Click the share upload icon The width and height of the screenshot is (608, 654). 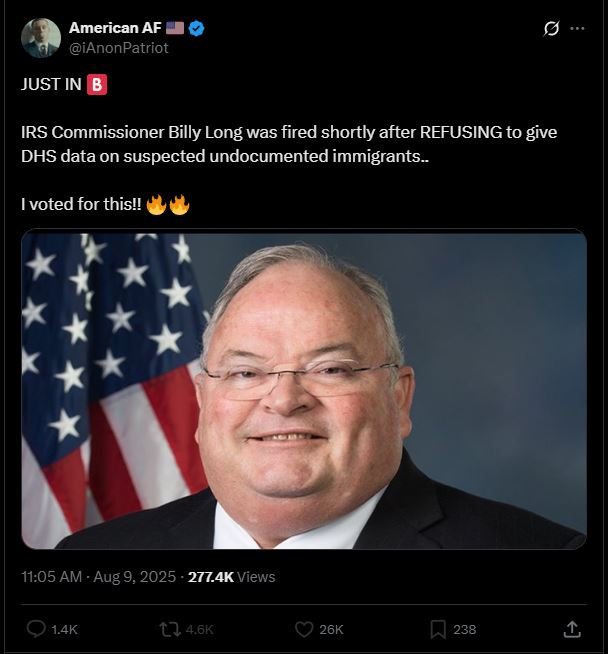[x=572, y=629]
